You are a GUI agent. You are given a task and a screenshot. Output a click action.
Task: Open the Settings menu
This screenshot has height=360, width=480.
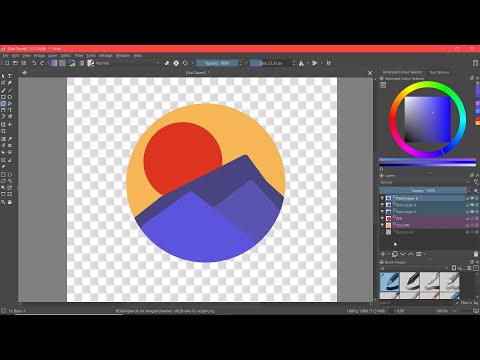tap(106, 55)
